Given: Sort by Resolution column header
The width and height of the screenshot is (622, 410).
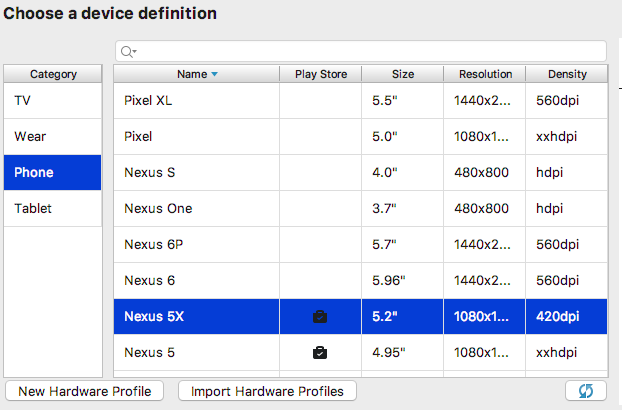Looking at the screenshot, I should coord(485,74).
